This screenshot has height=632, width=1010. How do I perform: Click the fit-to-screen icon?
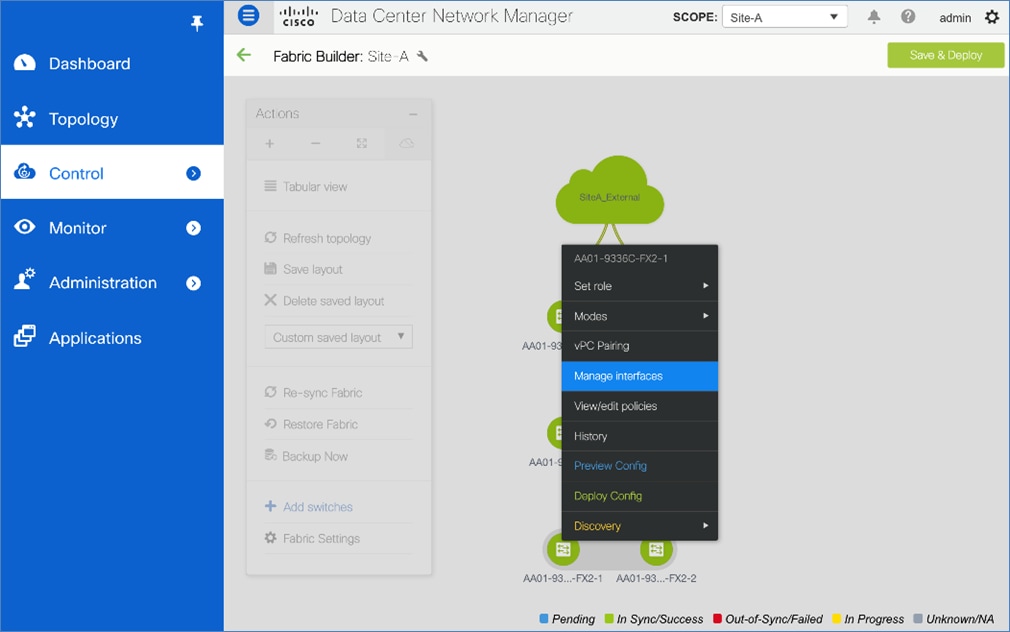point(361,144)
